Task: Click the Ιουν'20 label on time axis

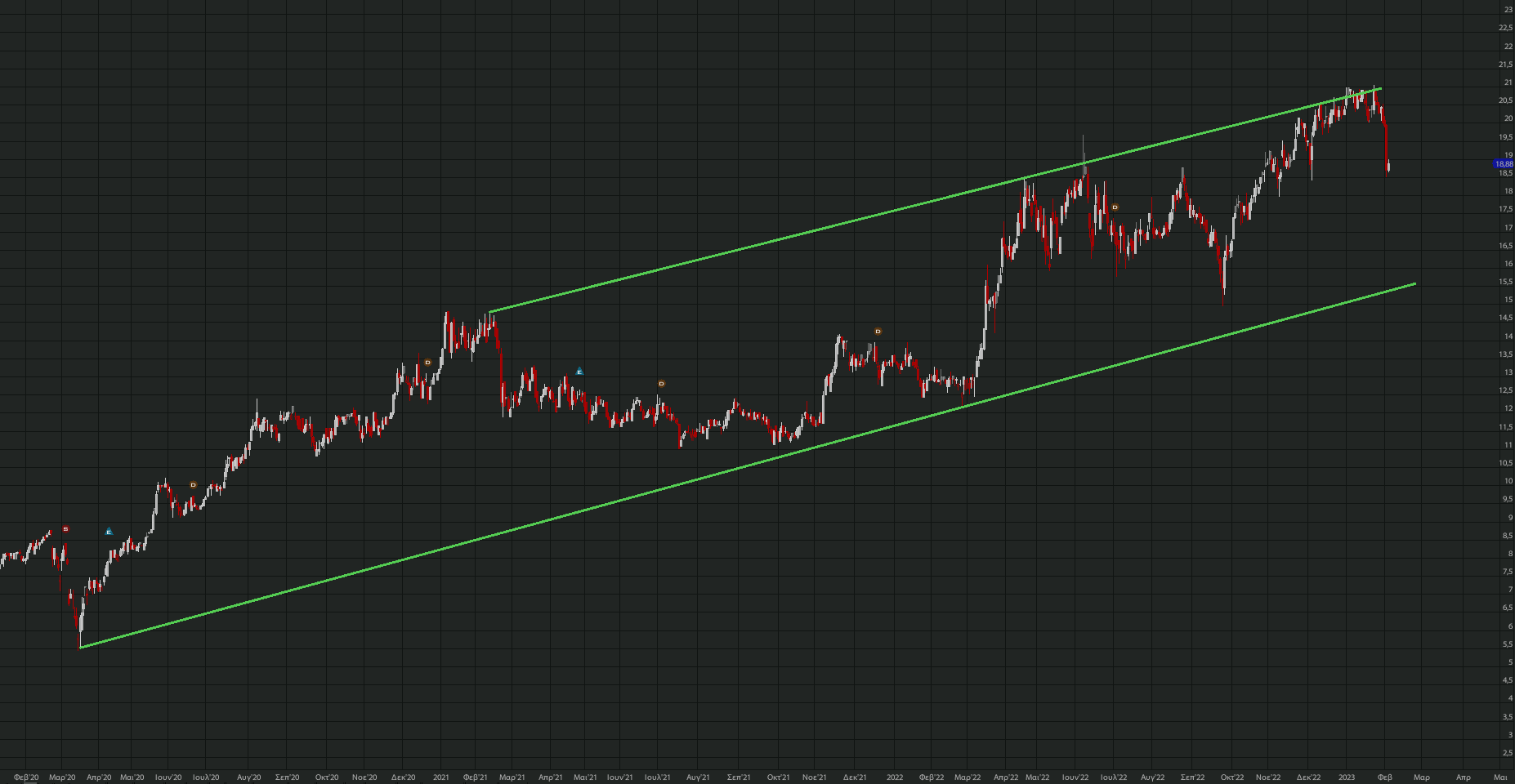Action: click(168, 777)
